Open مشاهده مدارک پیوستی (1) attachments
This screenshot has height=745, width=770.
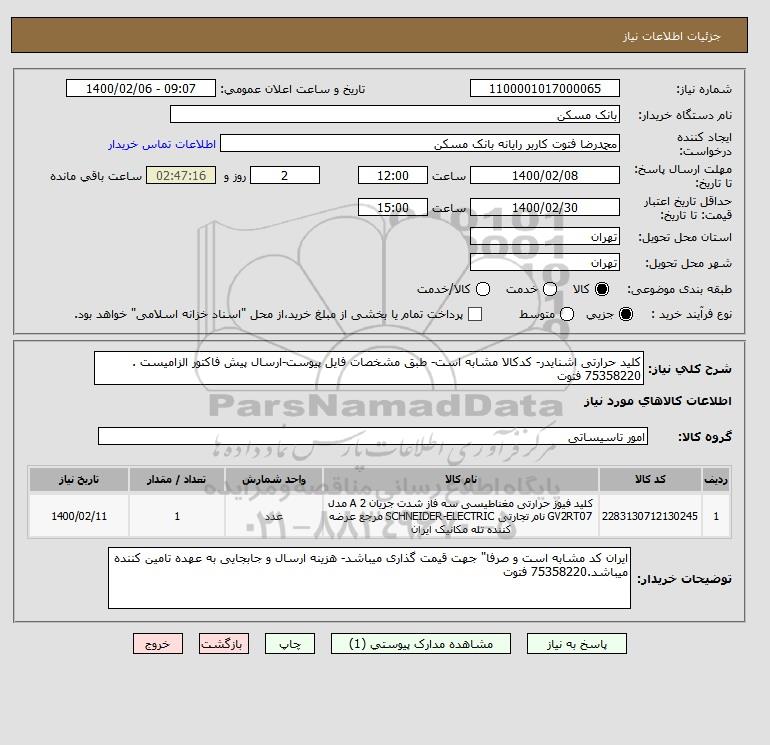[421, 644]
